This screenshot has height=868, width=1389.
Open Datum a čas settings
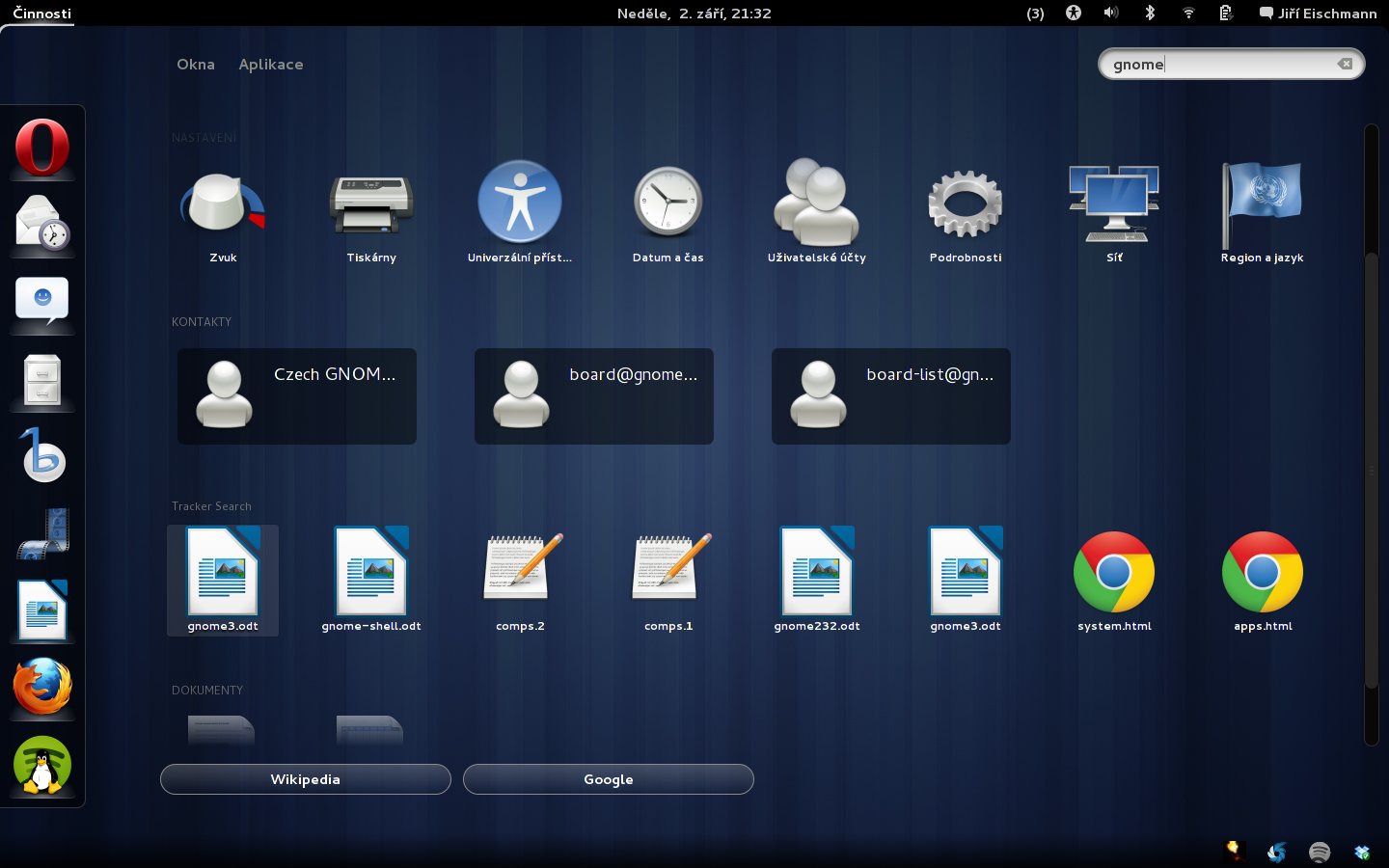click(x=667, y=214)
